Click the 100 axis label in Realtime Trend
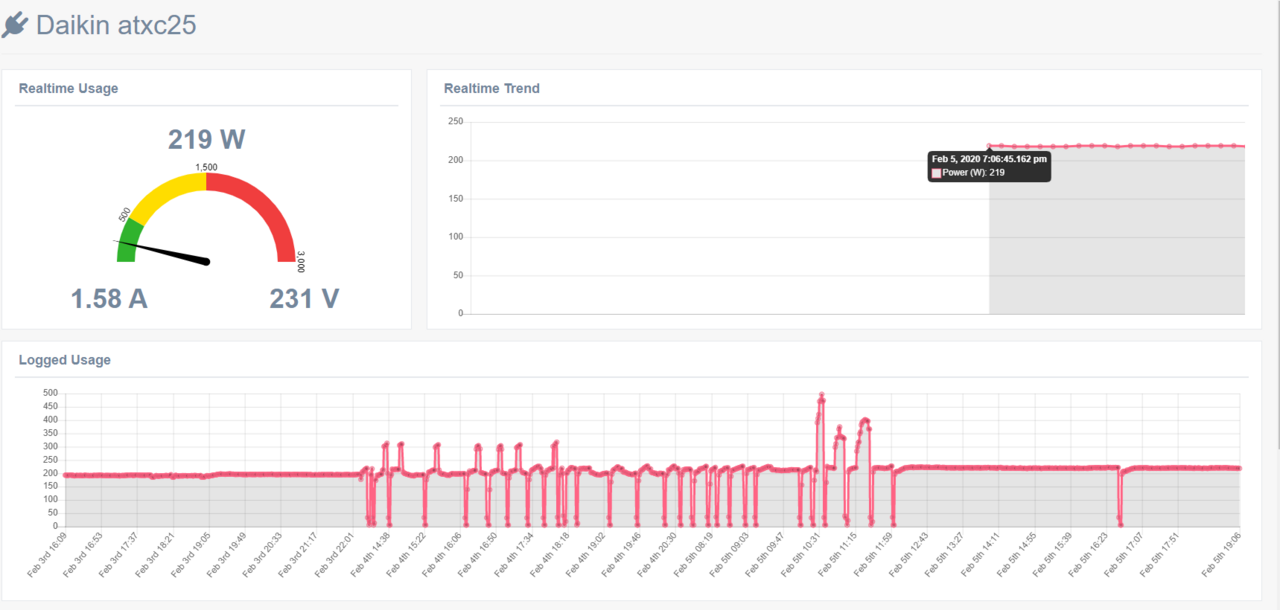 point(455,237)
